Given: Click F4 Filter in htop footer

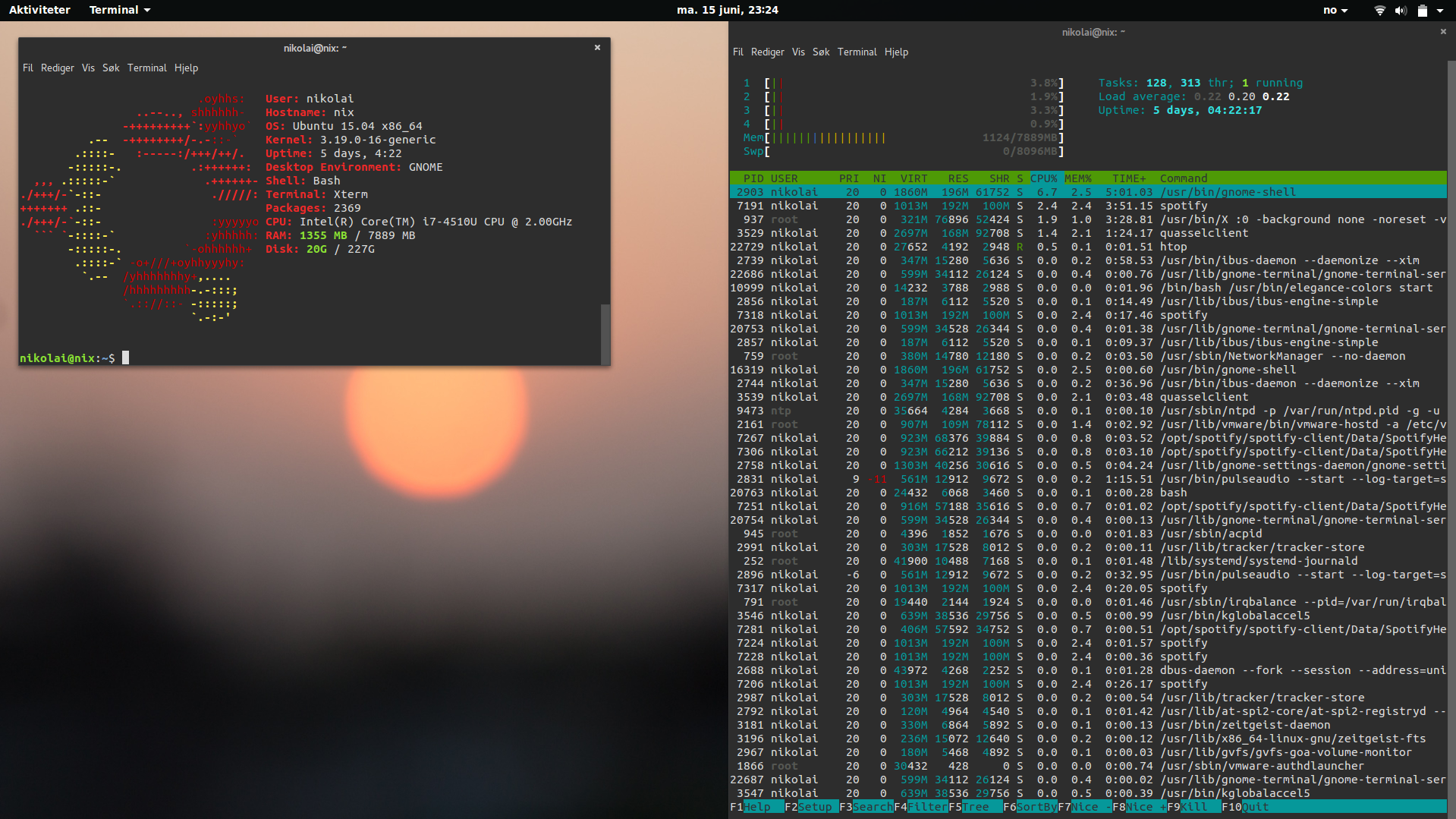Looking at the screenshot, I should click(920, 807).
